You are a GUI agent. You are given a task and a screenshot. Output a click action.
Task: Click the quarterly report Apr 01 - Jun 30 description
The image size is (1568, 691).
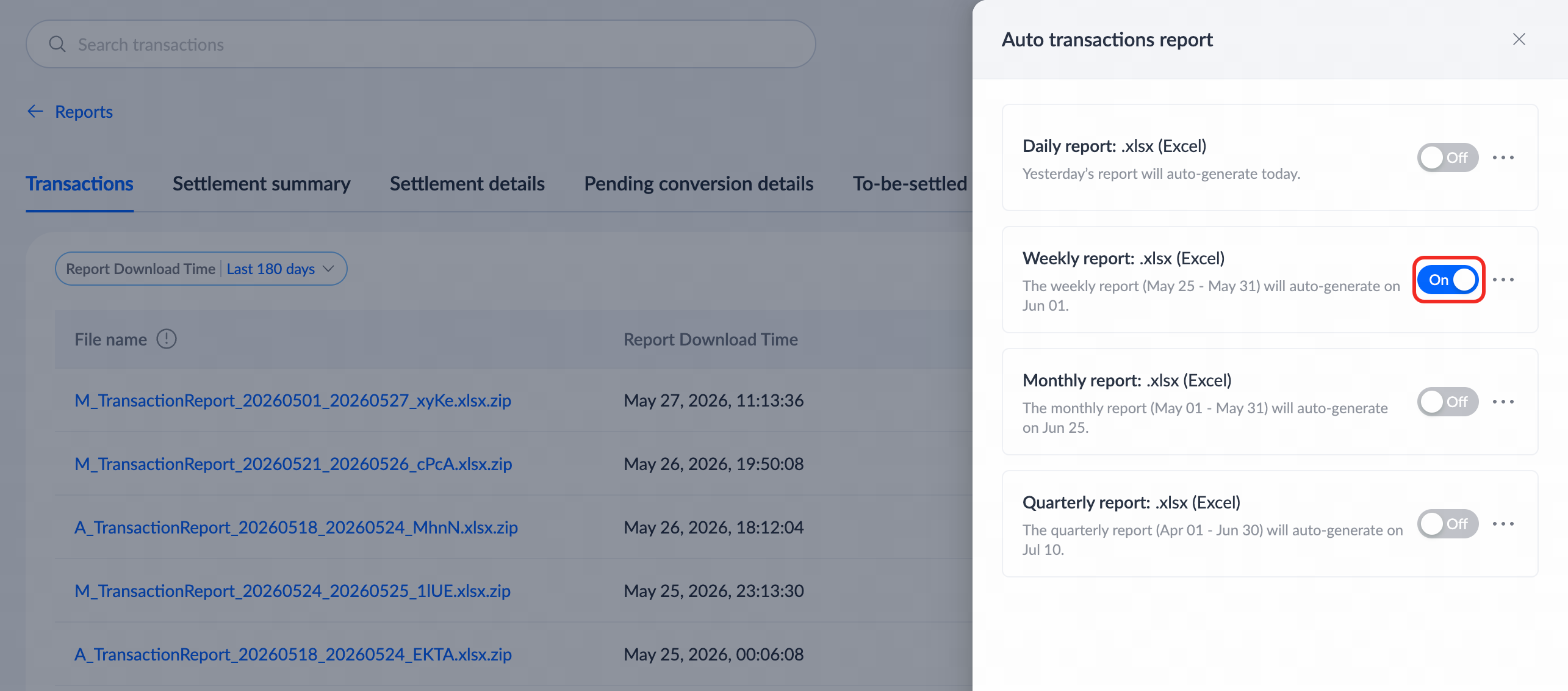[1213, 540]
